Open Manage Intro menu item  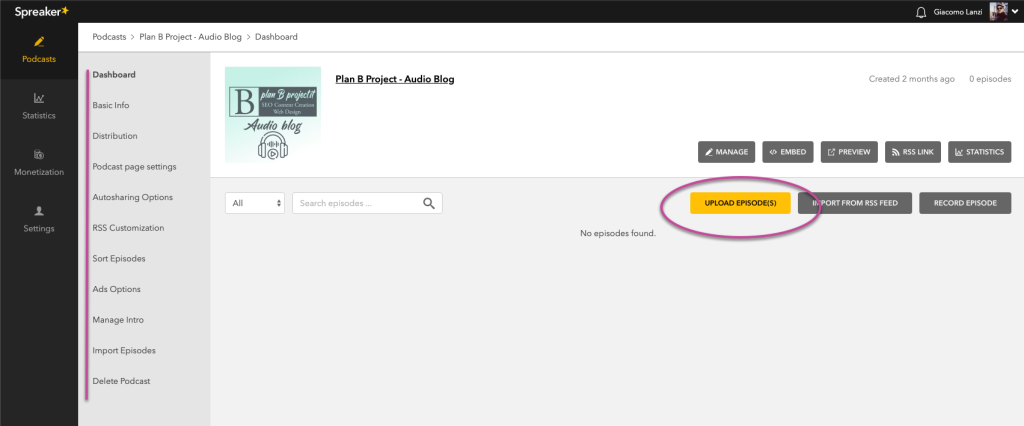pos(118,320)
